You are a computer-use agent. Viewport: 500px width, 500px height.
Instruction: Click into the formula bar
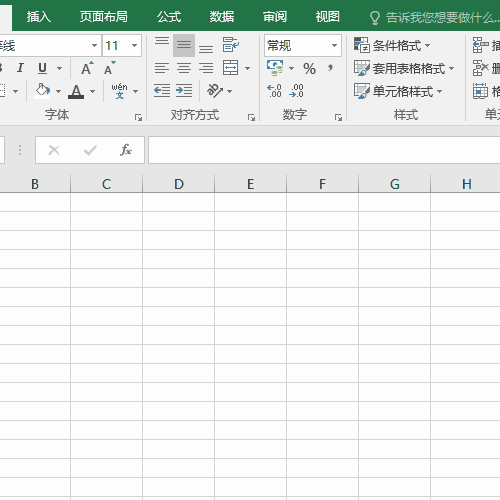click(324, 150)
